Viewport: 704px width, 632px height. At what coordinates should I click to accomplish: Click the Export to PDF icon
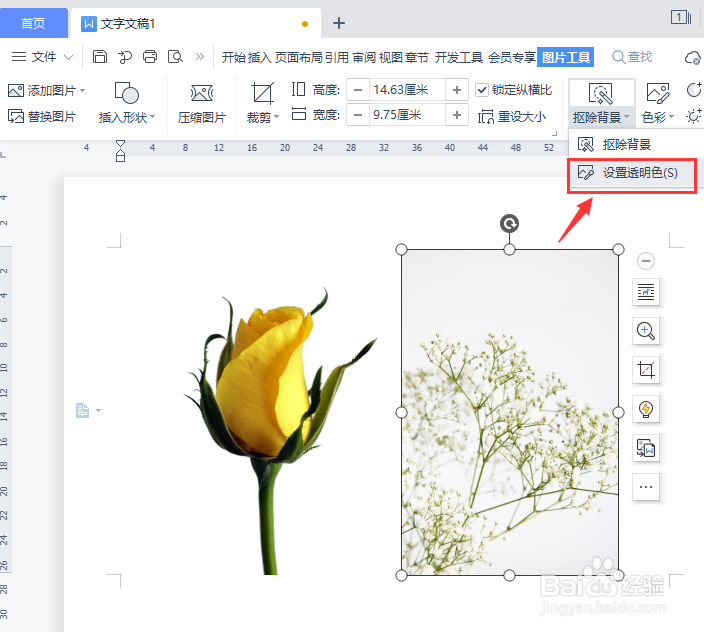coord(125,57)
